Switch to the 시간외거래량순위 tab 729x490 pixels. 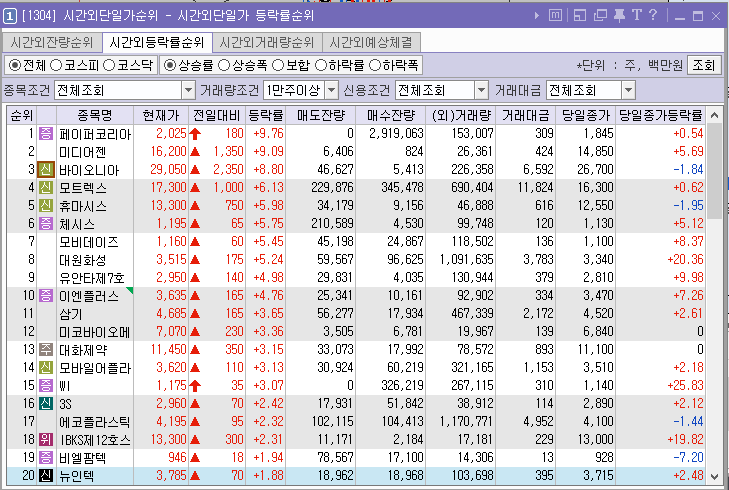click(267, 43)
